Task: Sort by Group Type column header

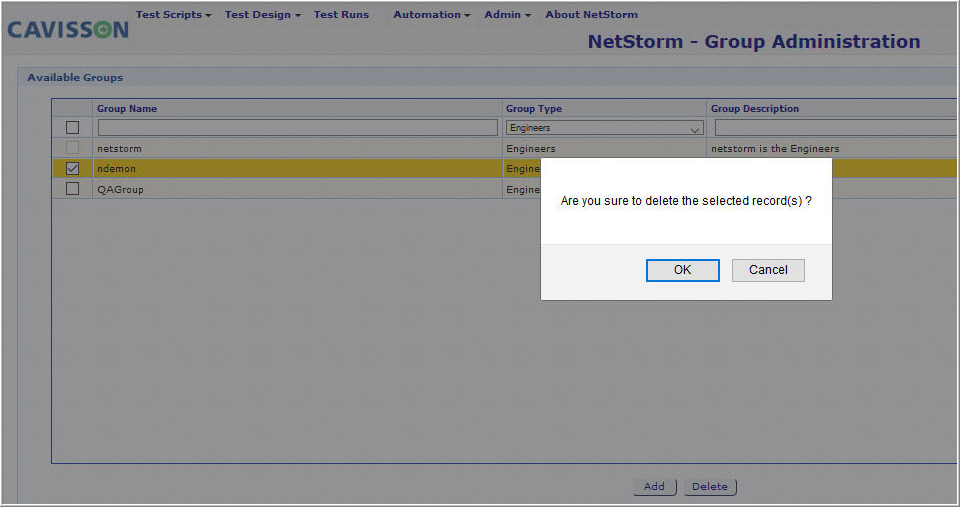Action: pyautogui.click(x=533, y=108)
